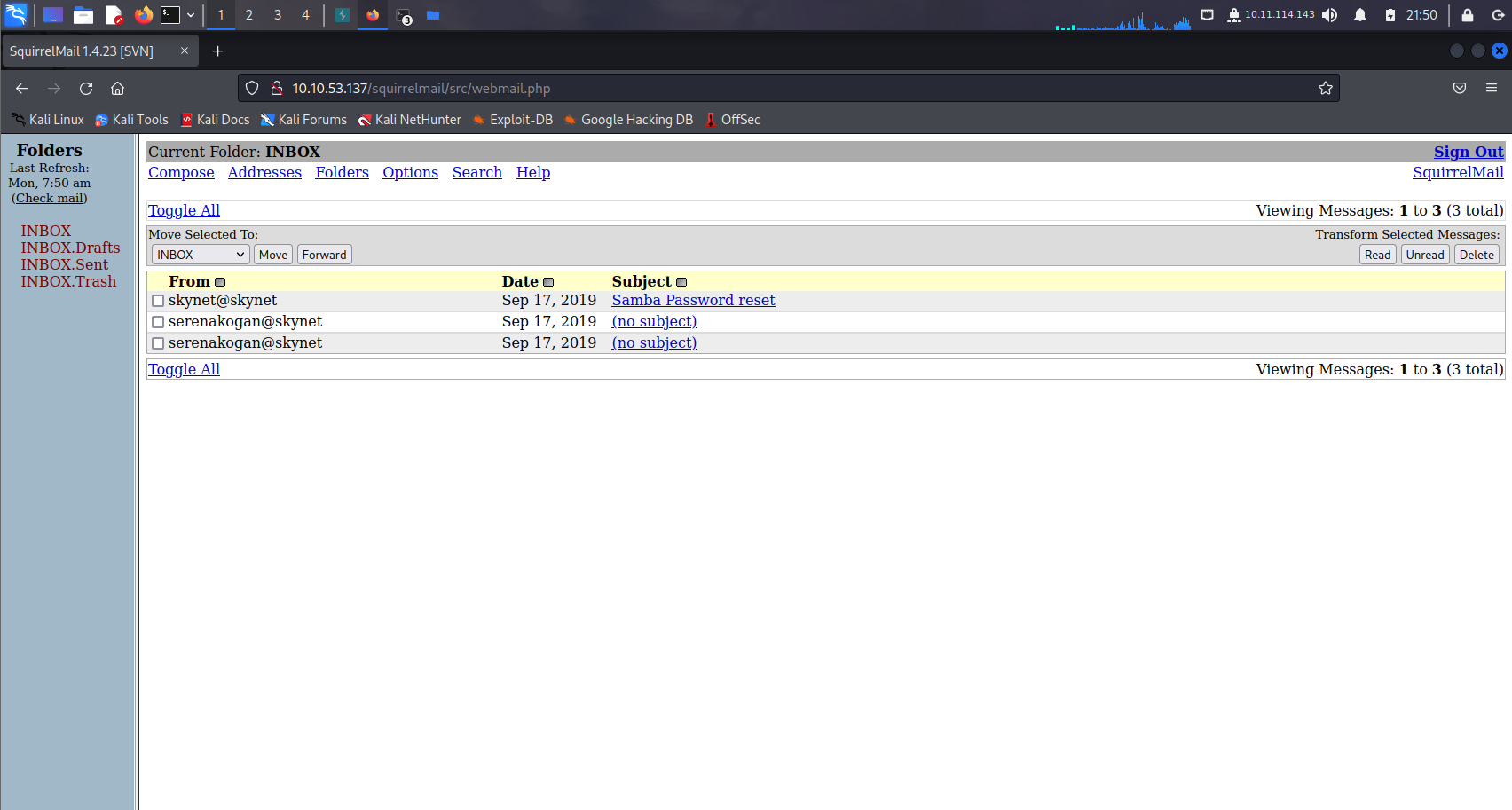Click the Forward button
This screenshot has height=810, width=1512.
click(x=325, y=255)
